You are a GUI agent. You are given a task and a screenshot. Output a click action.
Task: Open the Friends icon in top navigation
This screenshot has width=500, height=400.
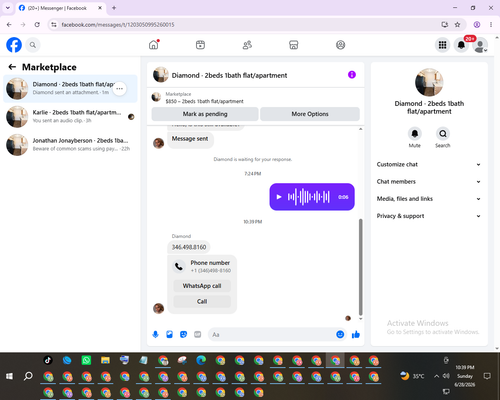coord(247,45)
